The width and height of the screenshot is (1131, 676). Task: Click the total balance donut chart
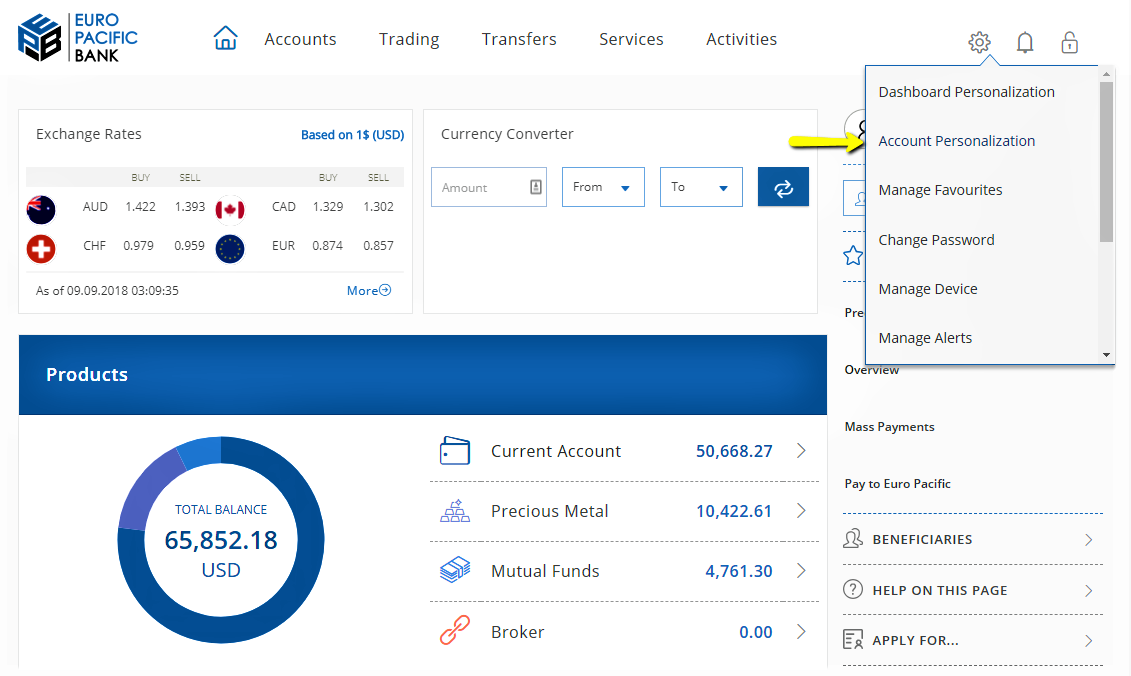coord(221,540)
